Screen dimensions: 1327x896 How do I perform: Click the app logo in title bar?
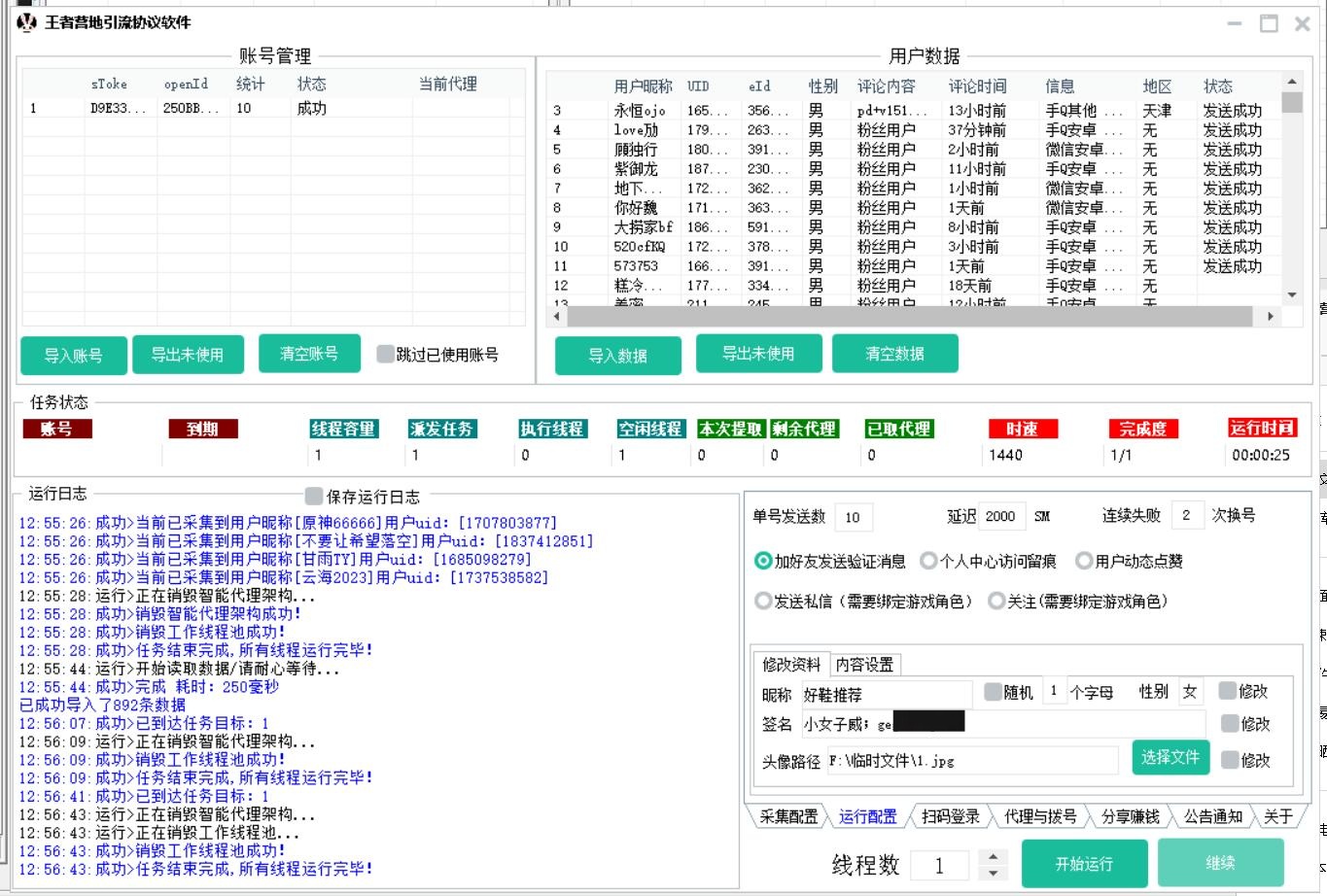click(x=26, y=21)
